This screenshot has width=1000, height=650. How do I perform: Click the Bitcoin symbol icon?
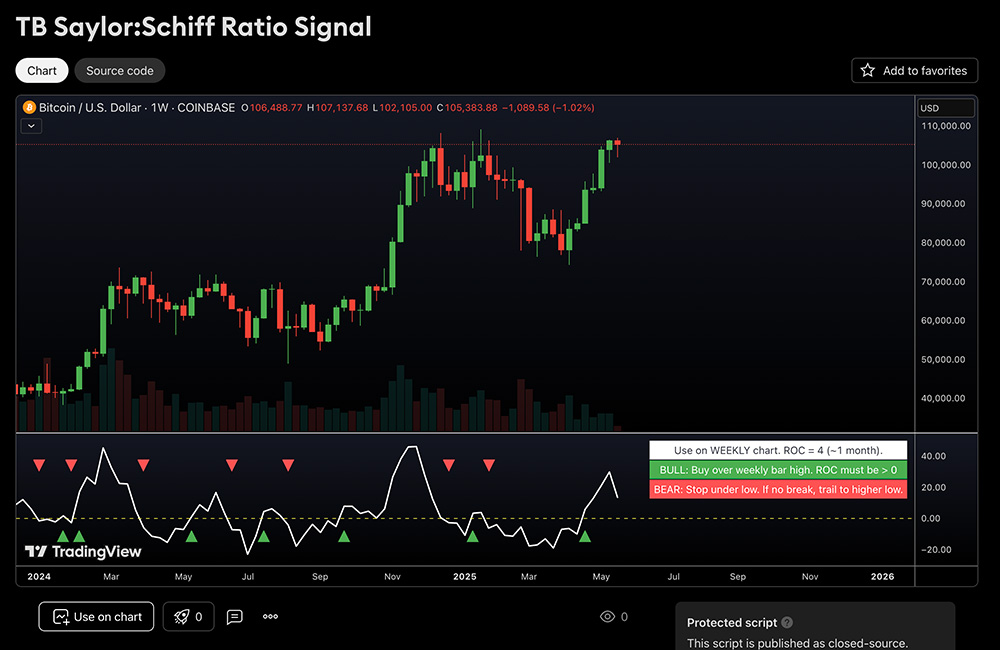point(29,107)
